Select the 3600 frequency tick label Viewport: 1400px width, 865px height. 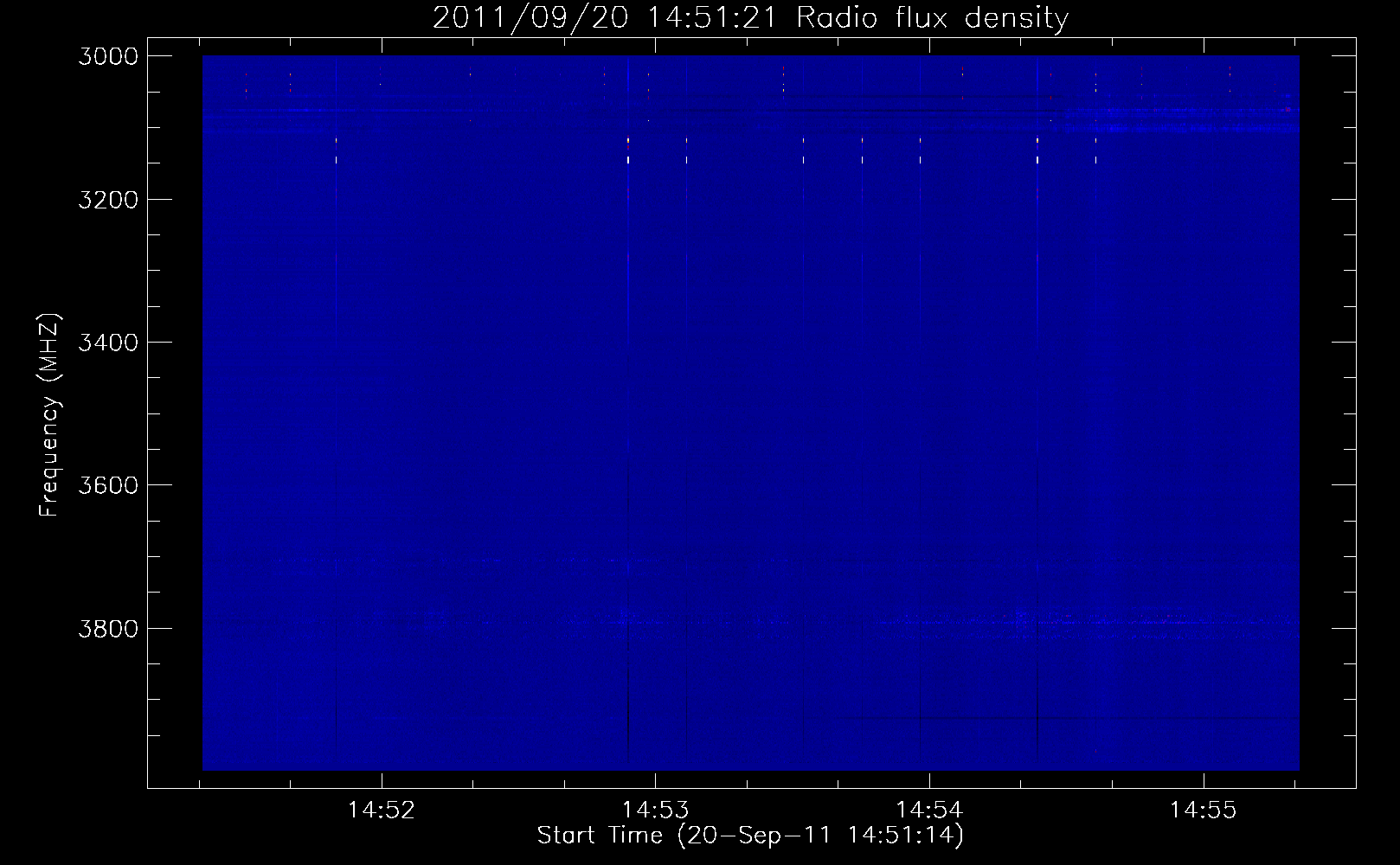click(108, 485)
